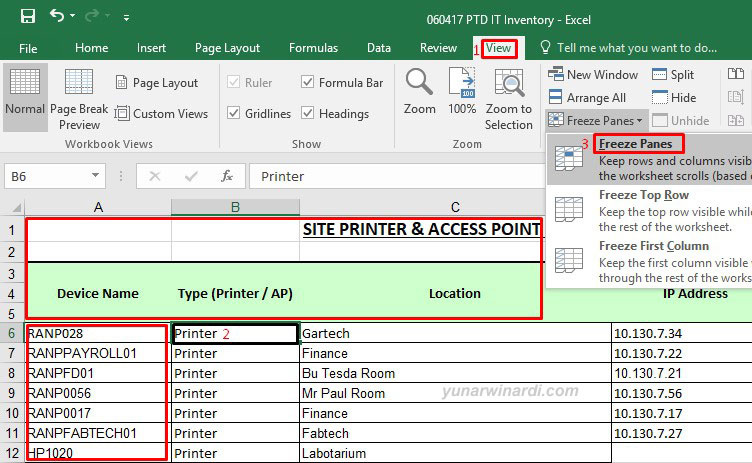The height and width of the screenshot is (463, 752).
Task: Click the View ribbon tab
Action: click(498, 48)
